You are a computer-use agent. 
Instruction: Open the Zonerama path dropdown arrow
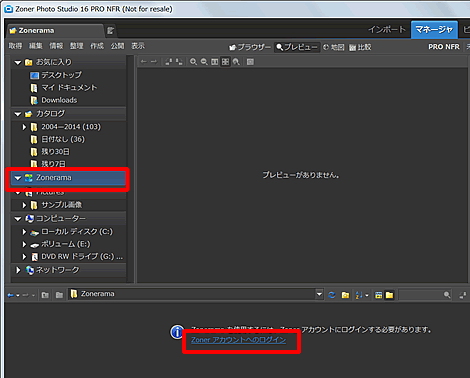click(319, 294)
